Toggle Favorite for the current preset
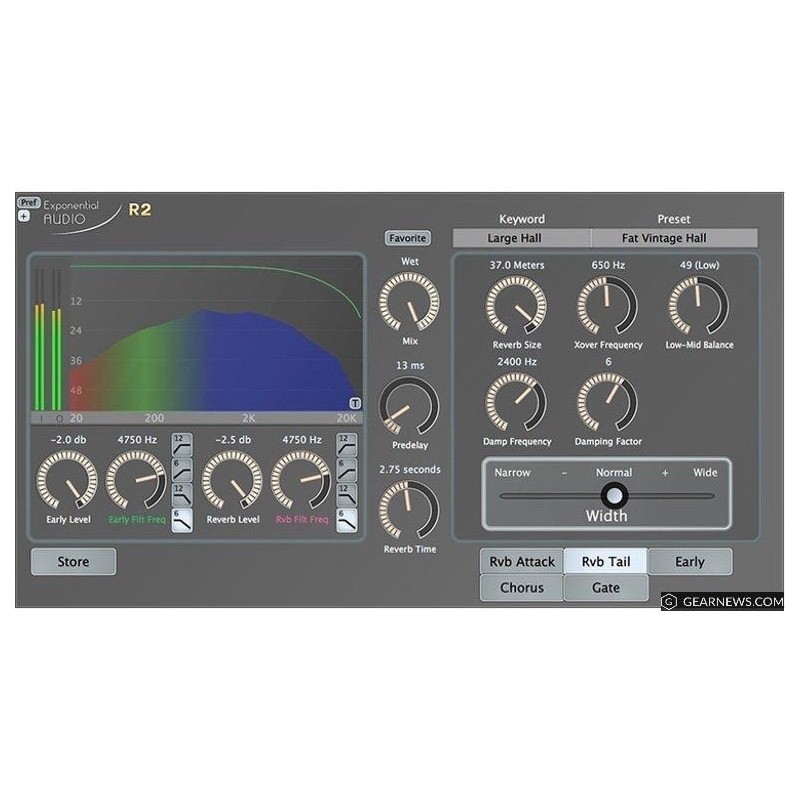Screen dimensions: 800x800 407,237
